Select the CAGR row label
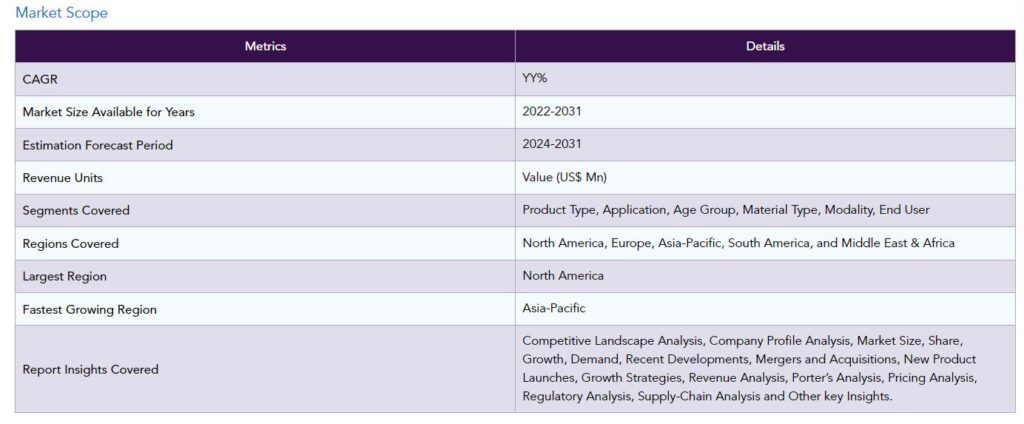 (41, 79)
